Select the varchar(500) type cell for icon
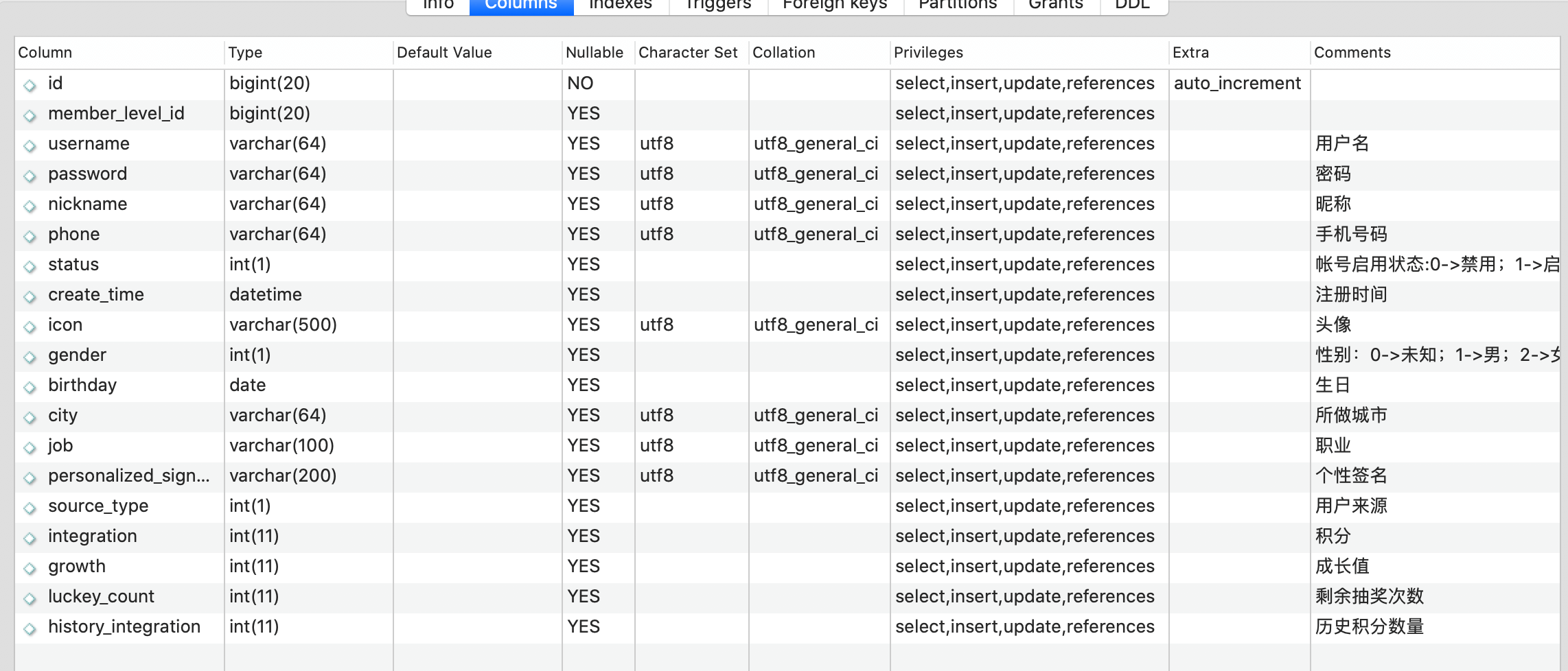Image resolution: width=1568 pixels, height=671 pixels. tap(283, 325)
